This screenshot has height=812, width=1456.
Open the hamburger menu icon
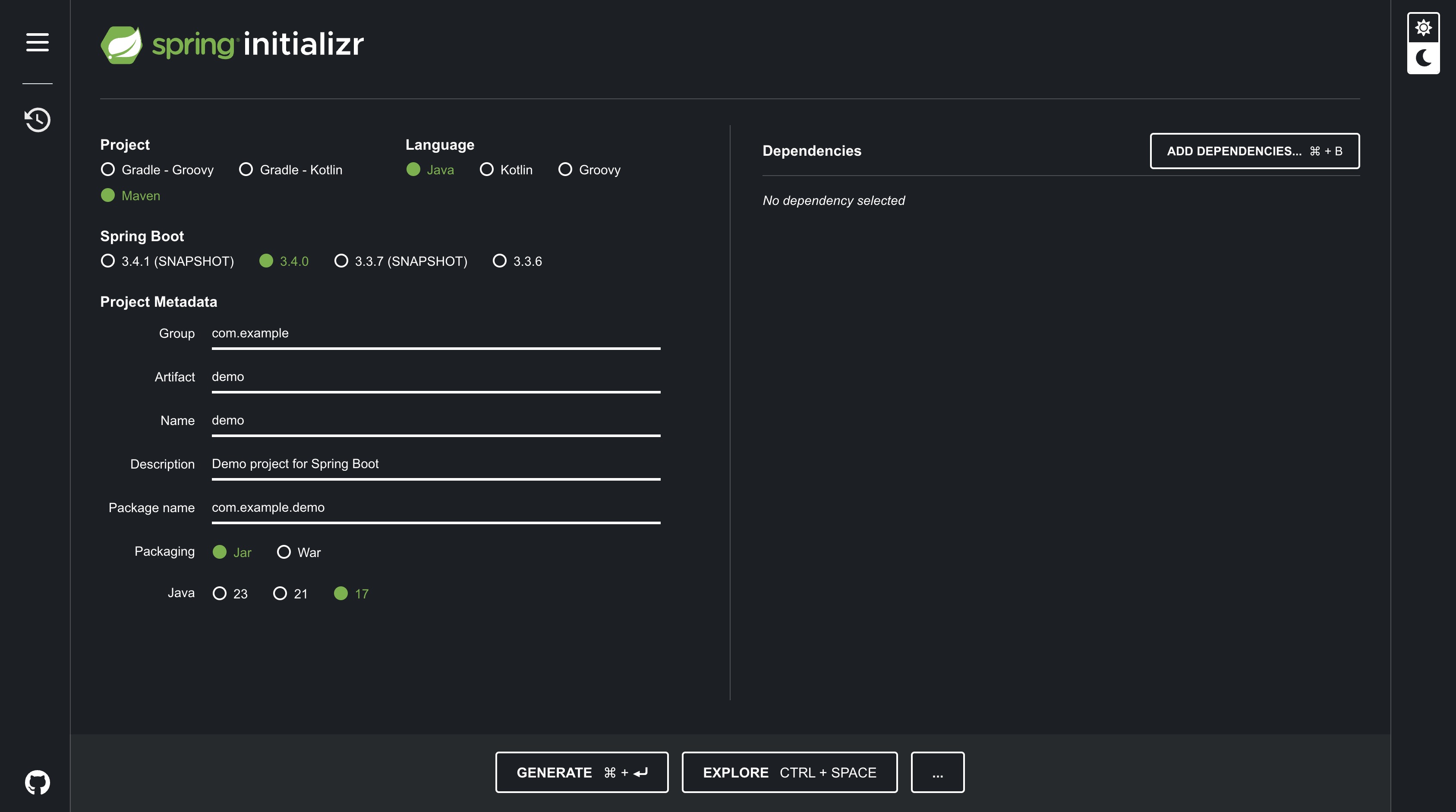pos(37,42)
